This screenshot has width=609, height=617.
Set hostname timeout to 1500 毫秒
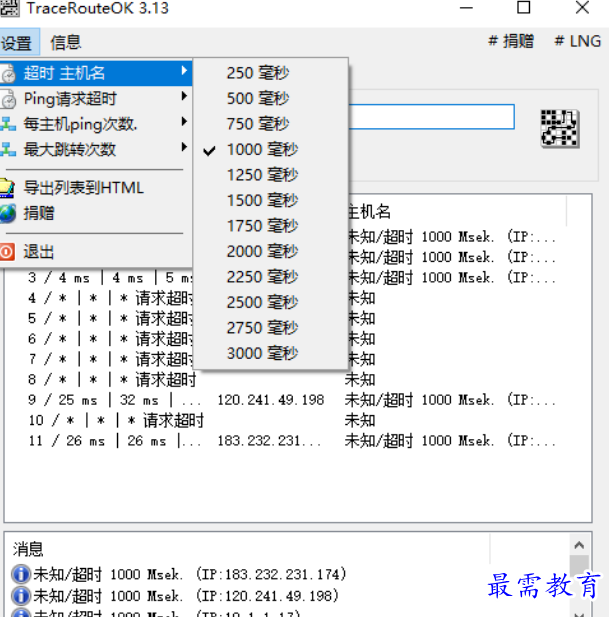click(x=271, y=200)
